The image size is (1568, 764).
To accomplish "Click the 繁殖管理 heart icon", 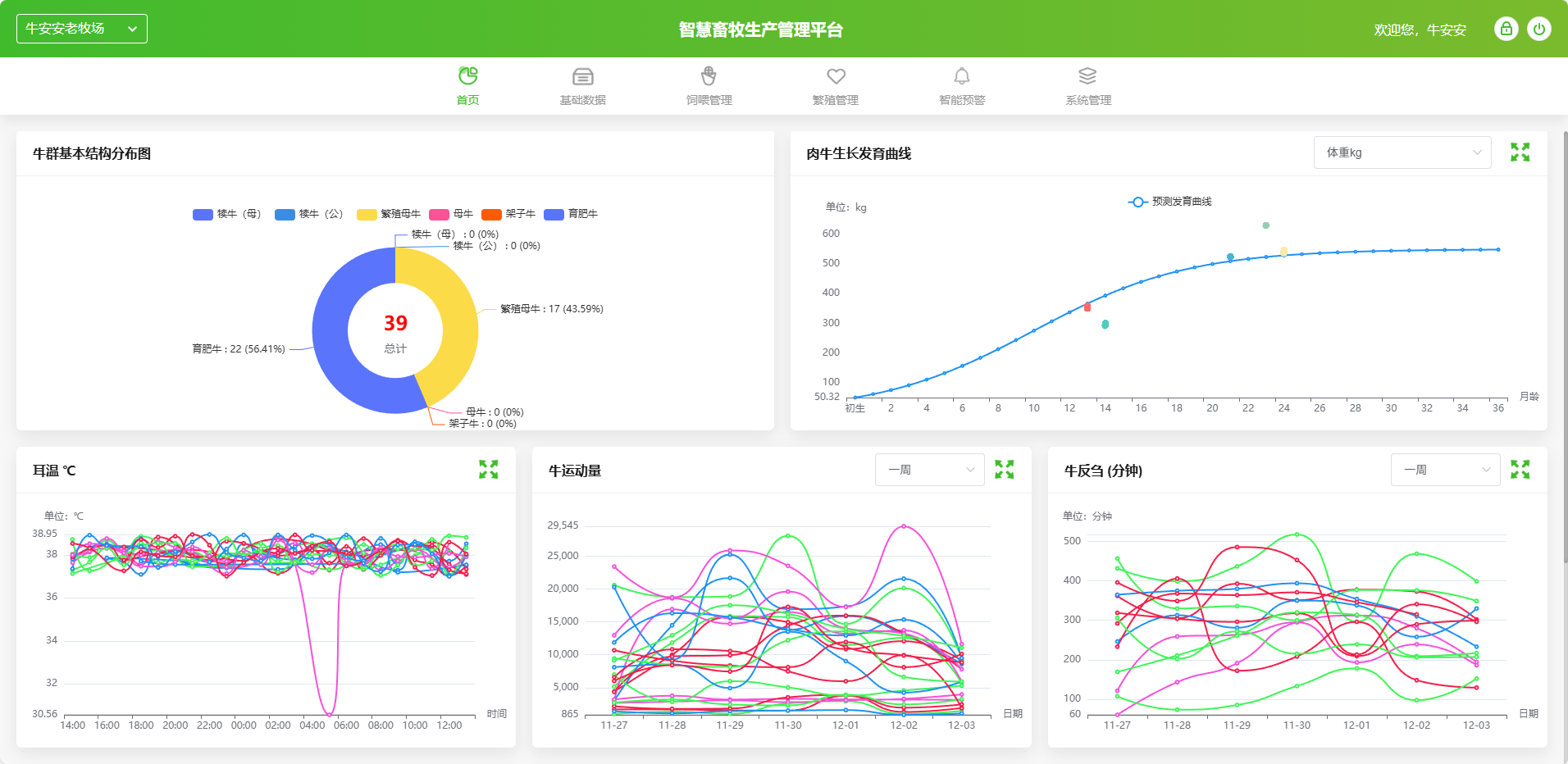I will point(836,77).
